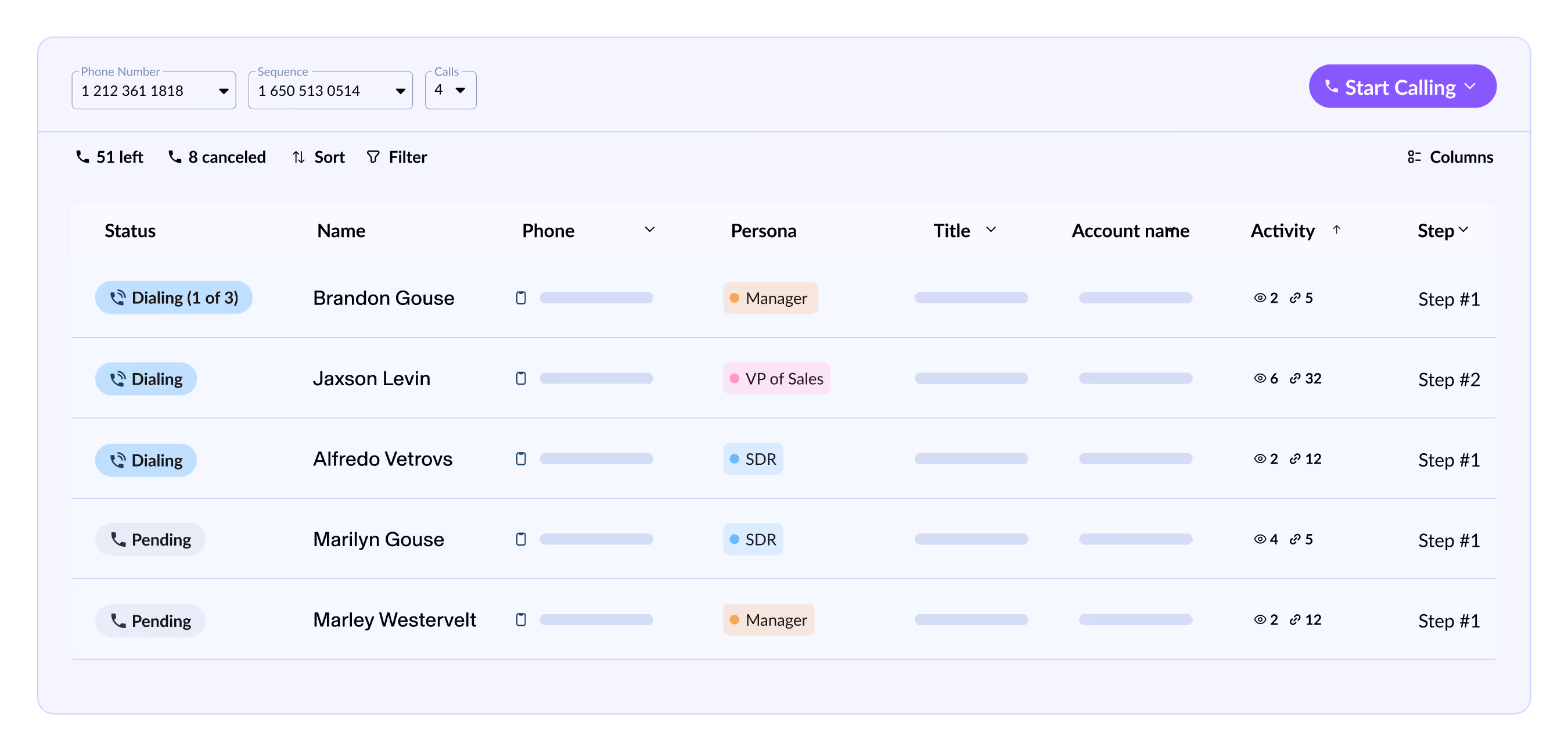The height and width of the screenshot is (753, 1568).
Task: Select the name Marley Westervelt
Action: [394, 619]
